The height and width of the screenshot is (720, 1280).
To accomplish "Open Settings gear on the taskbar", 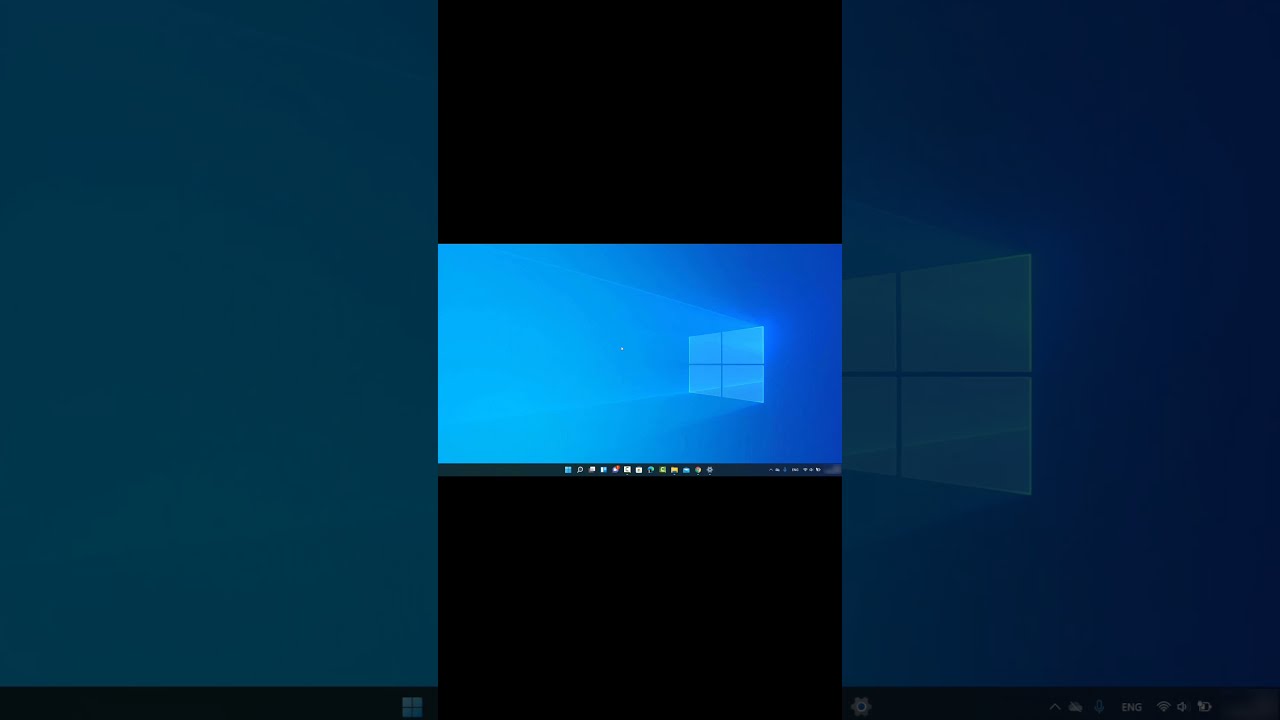I will tap(710, 470).
